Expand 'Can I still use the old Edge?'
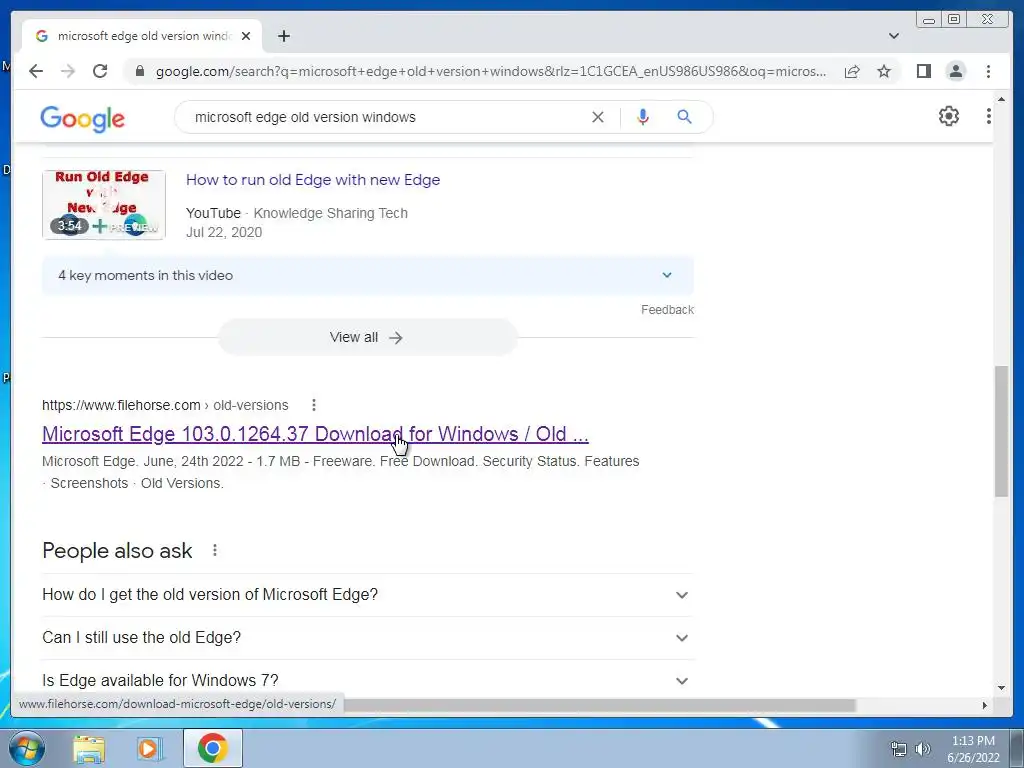This screenshot has width=1024, height=768. (x=368, y=637)
